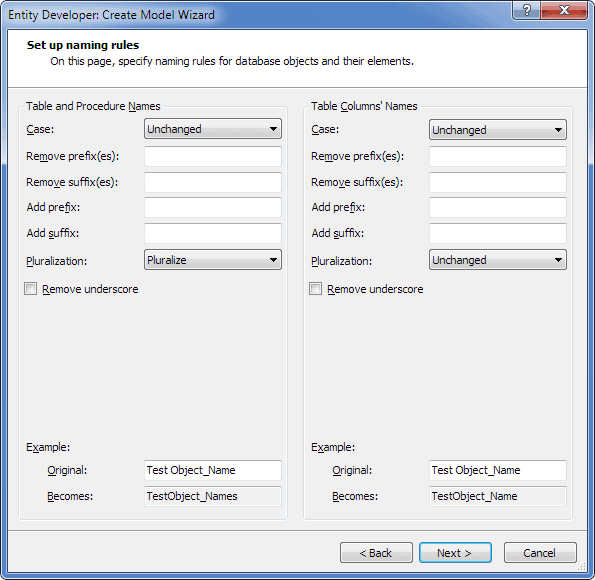Focus table names Add suffix field
Screen dimensions: 595x580
pyautogui.click(x=213, y=233)
